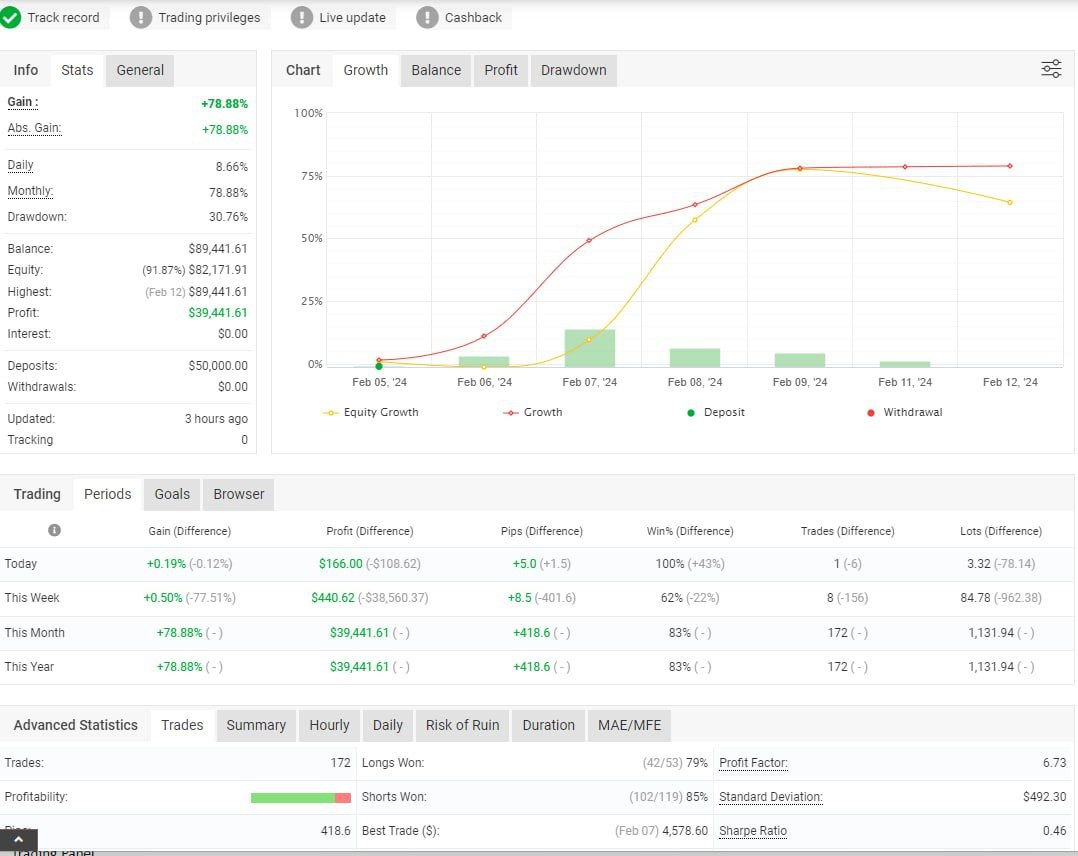Click the Balance value $89,441.61
Screen dimensions: 1078x856
[x=218, y=249]
